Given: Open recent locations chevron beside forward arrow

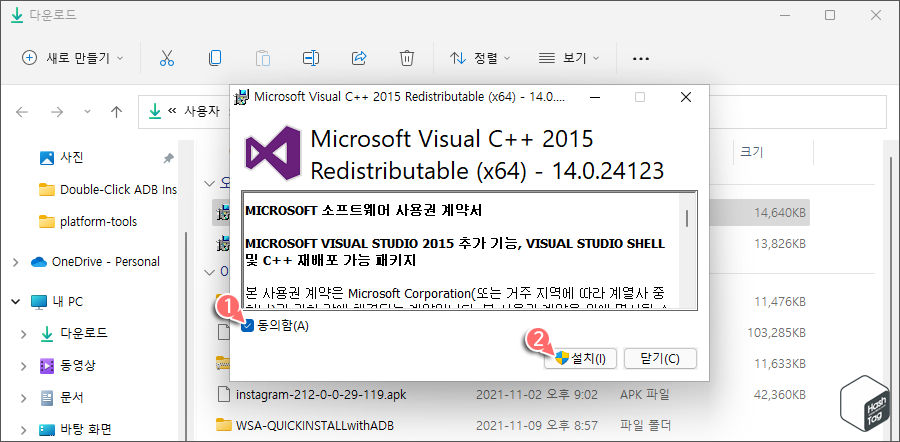Looking at the screenshot, I should [x=87, y=111].
